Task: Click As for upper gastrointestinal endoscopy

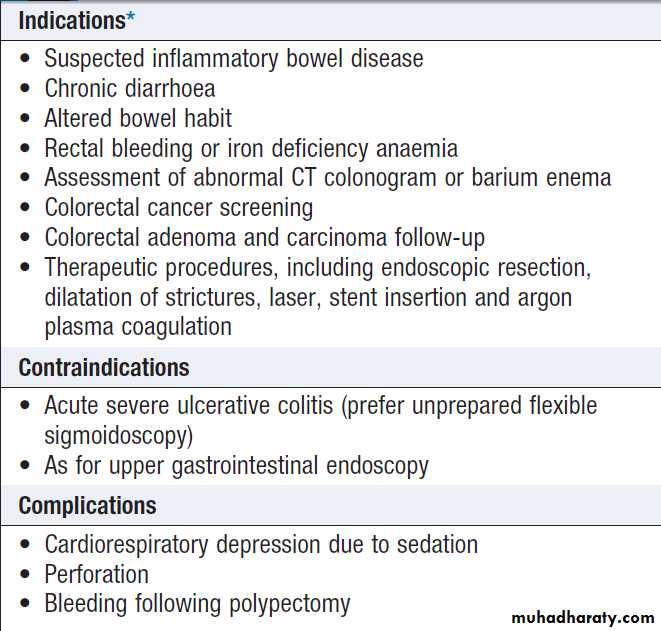Action: click(236, 465)
